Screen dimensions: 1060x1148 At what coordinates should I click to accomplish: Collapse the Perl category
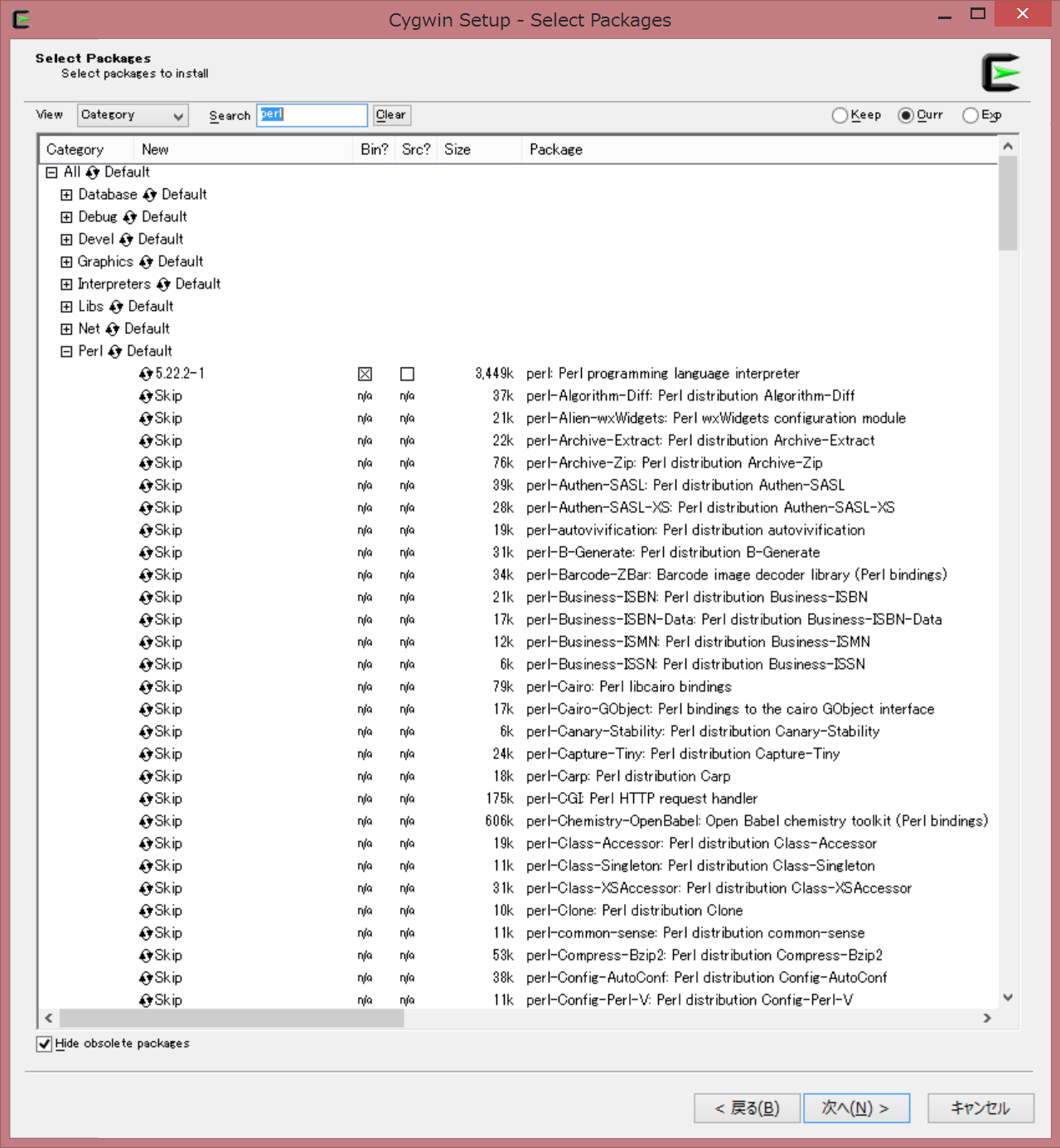[x=66, y=351]
